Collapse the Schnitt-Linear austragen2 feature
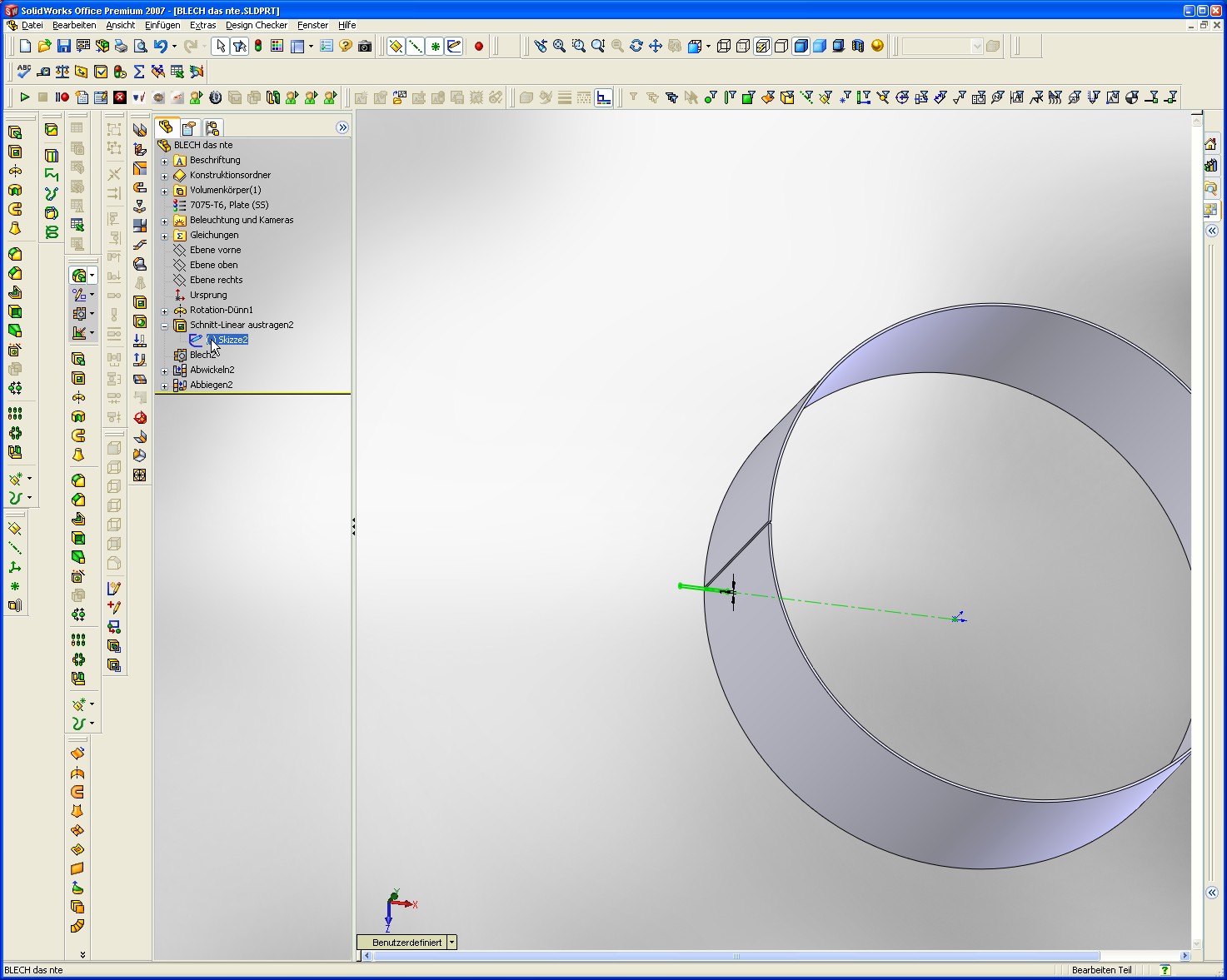 (165, 326)
